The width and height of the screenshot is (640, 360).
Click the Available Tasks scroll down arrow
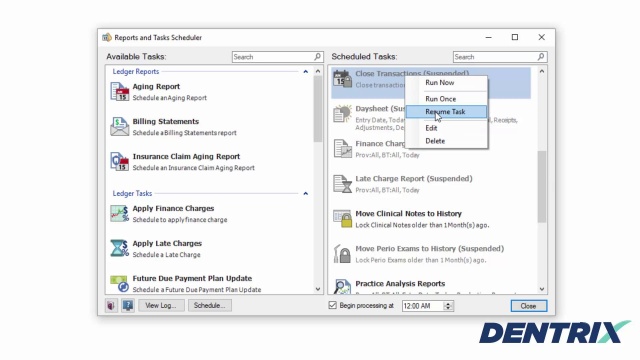pos(318,289)
